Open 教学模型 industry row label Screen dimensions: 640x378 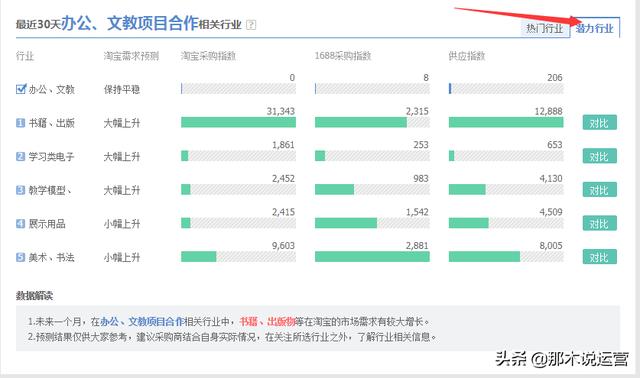[x=50, y=190]
